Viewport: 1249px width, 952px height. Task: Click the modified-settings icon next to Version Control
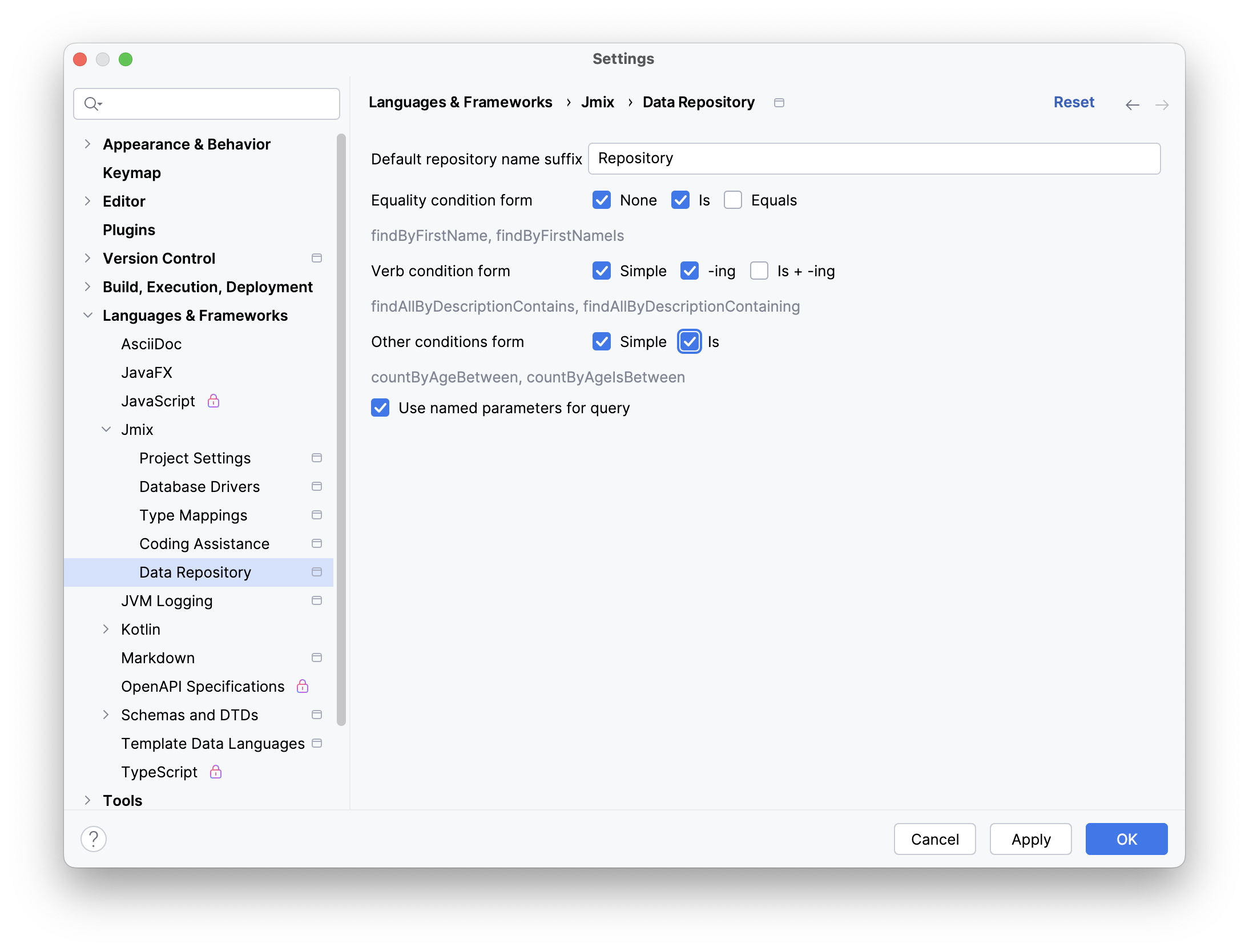coord(317,258)
